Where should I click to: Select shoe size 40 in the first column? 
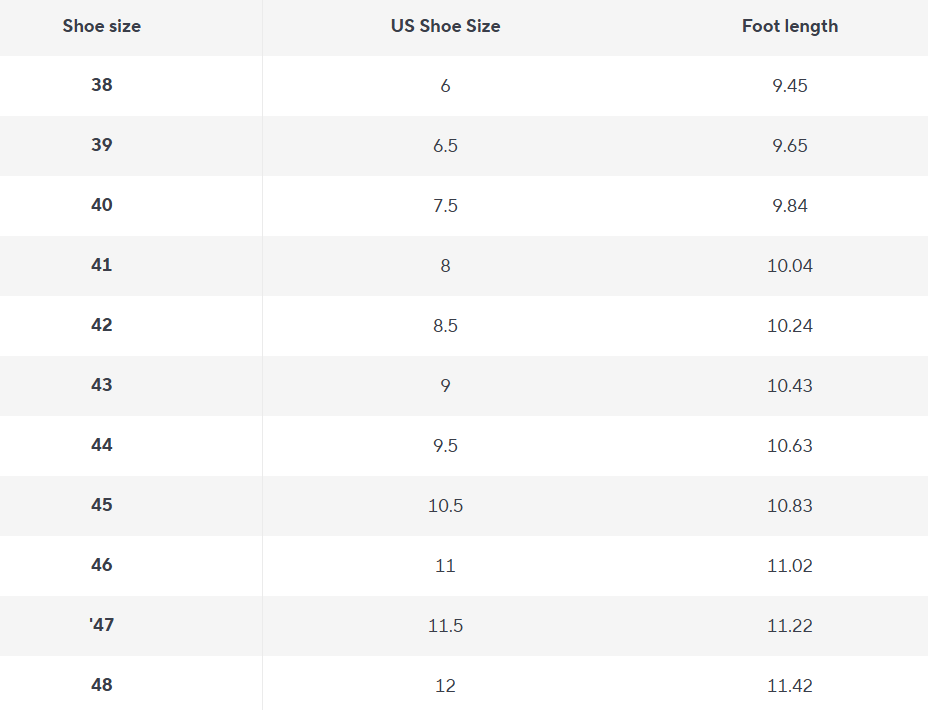(x=101, y=205)
